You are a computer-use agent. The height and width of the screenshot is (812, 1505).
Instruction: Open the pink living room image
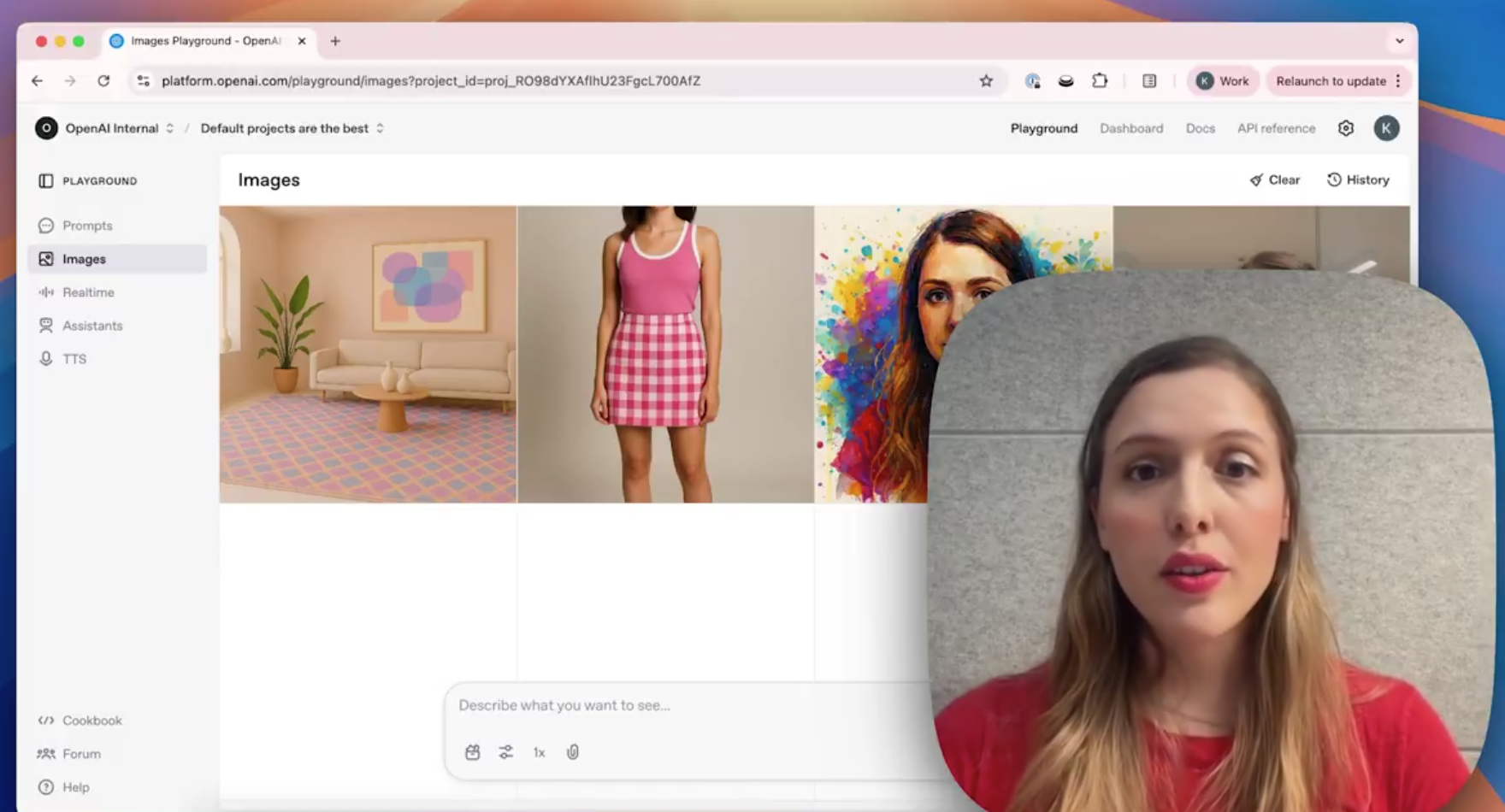click(x=368, y=354)
